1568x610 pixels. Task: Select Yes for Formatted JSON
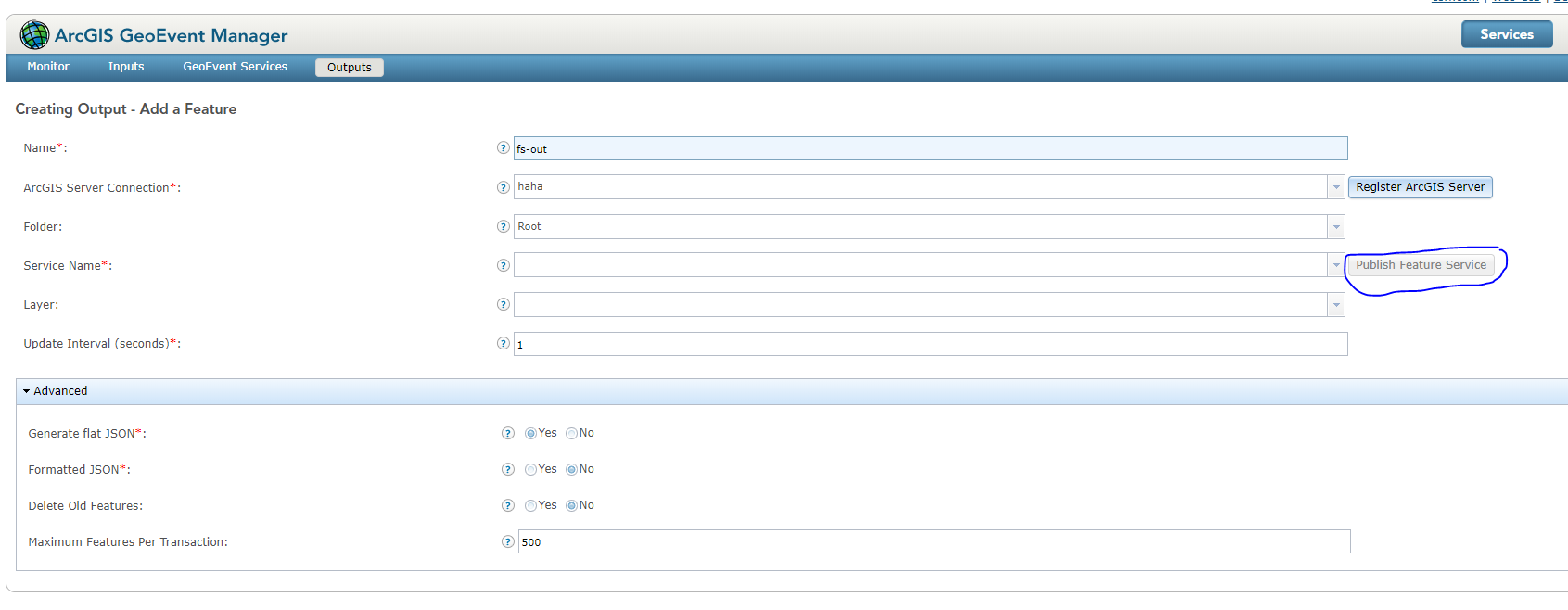pyautogui.click(x=530, y=469)
